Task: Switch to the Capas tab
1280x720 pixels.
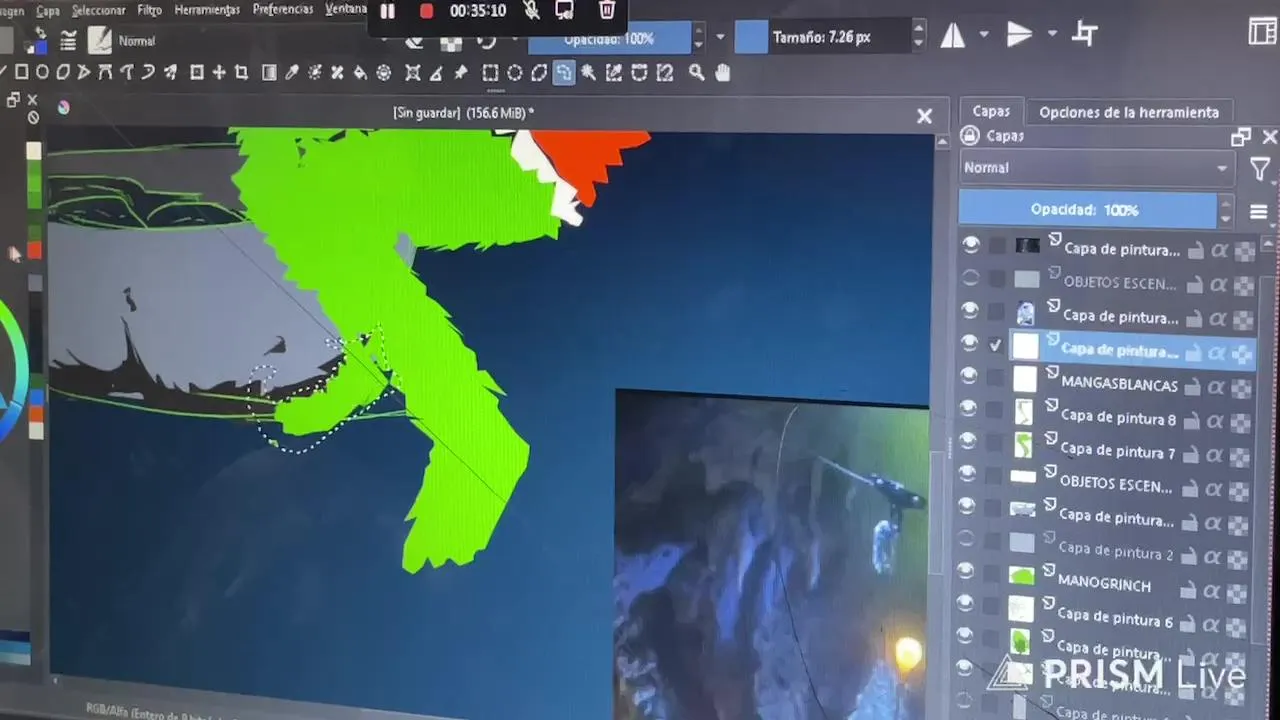Action: point(991,111)
